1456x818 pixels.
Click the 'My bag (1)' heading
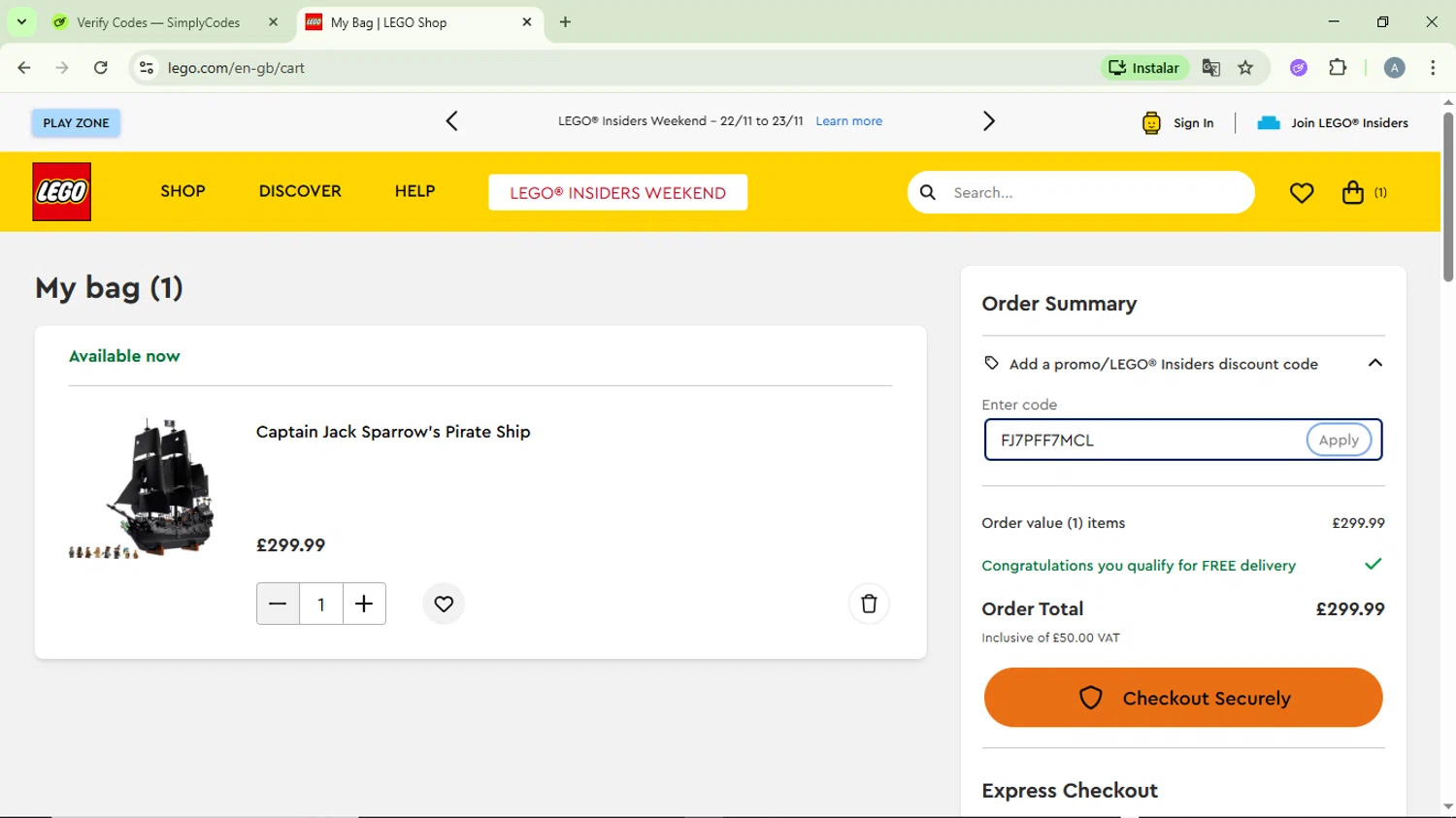tap(109, 287)
